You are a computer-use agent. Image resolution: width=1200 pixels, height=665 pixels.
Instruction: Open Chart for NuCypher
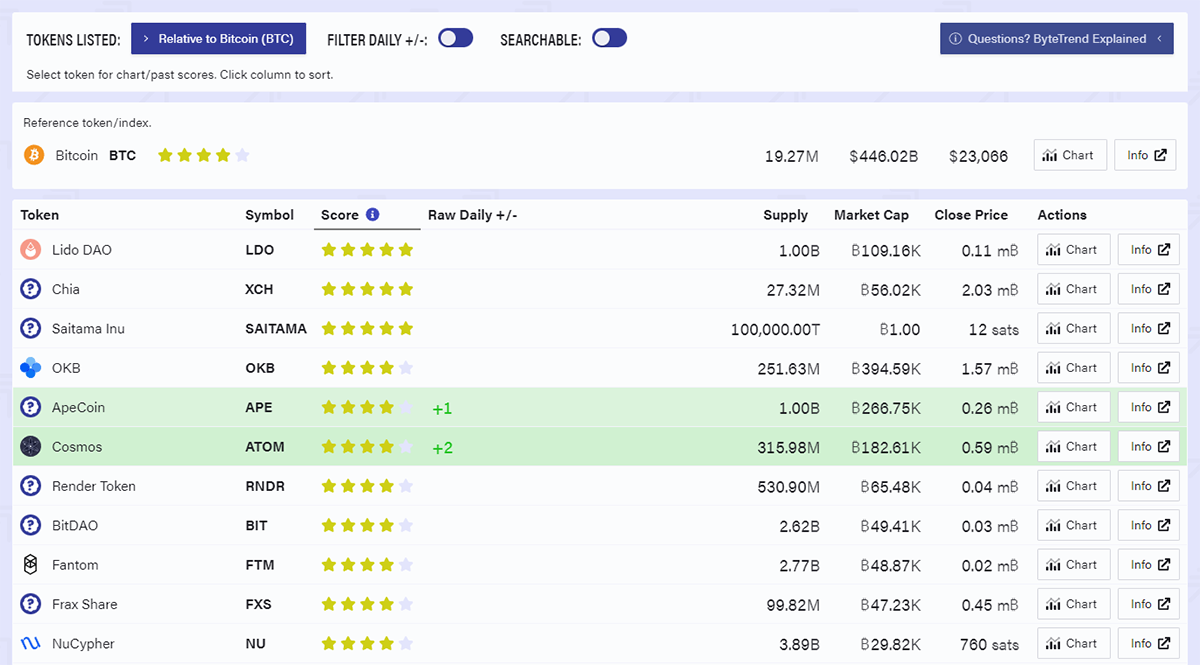coord(1073,643)
